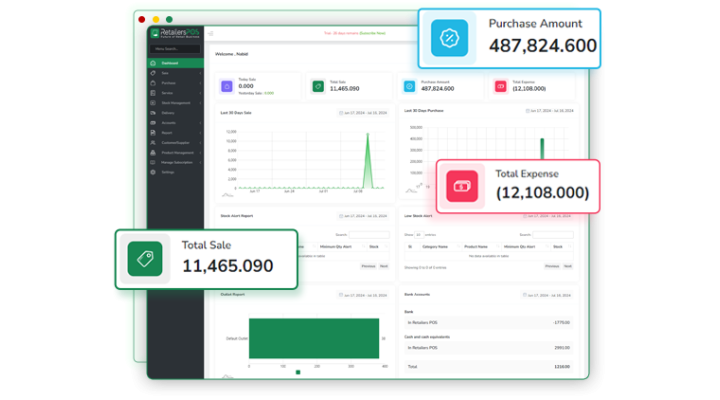
Task: Click the Sale tag icon in sidebar
Action: [153, 73]
